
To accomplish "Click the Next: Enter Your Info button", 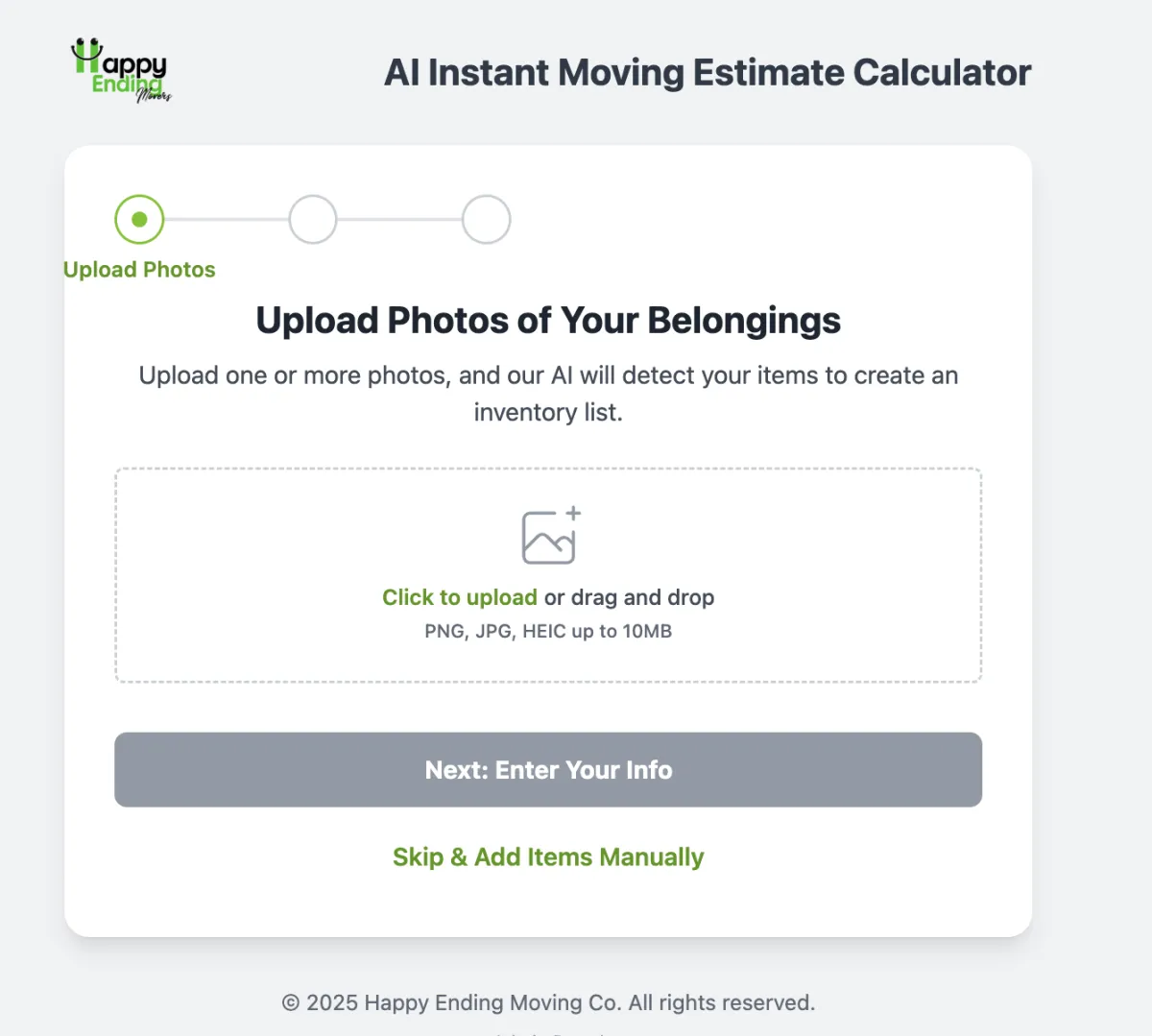I will [548, 770].
